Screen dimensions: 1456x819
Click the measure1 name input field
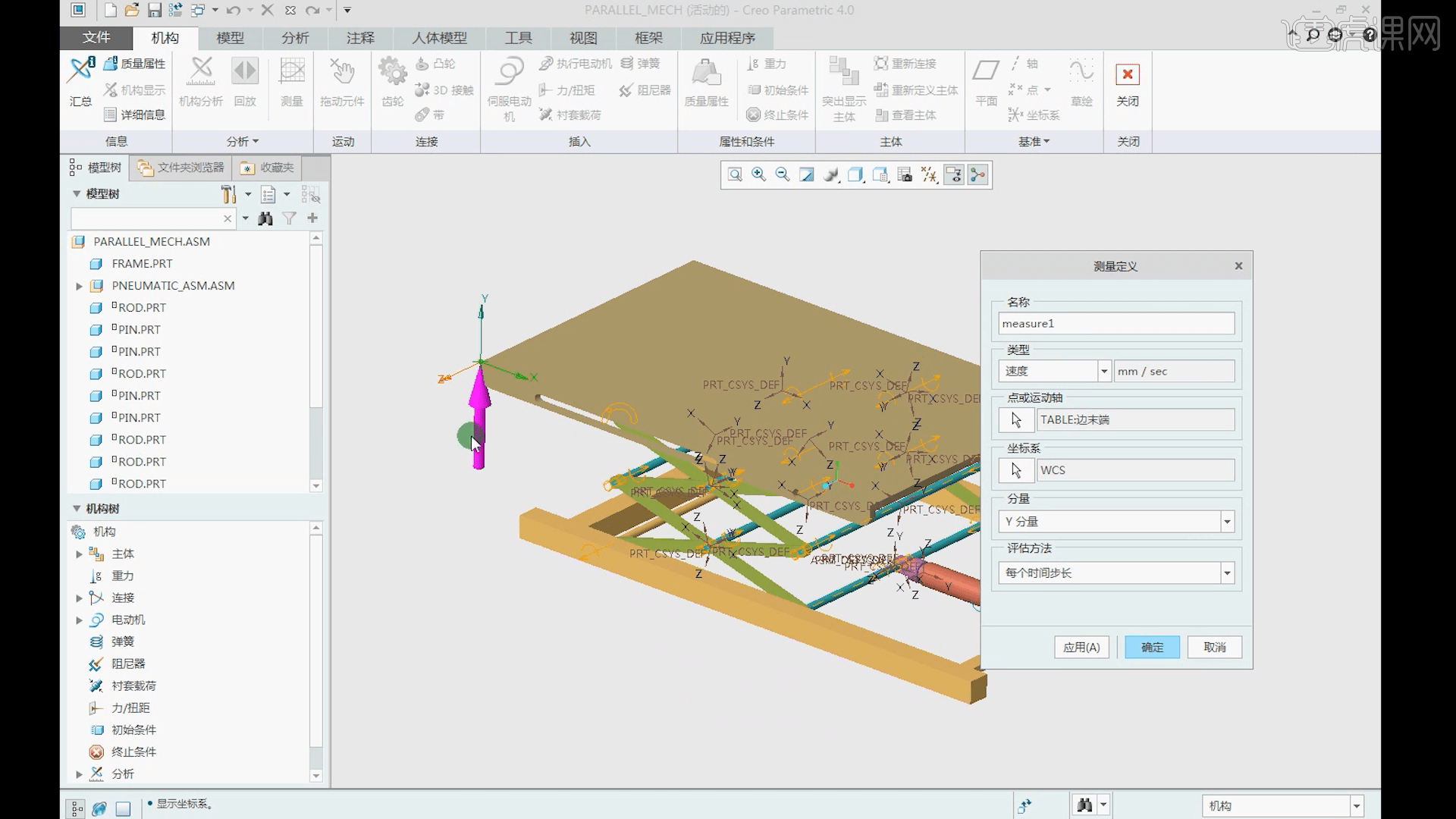(x=1116, y=324)
